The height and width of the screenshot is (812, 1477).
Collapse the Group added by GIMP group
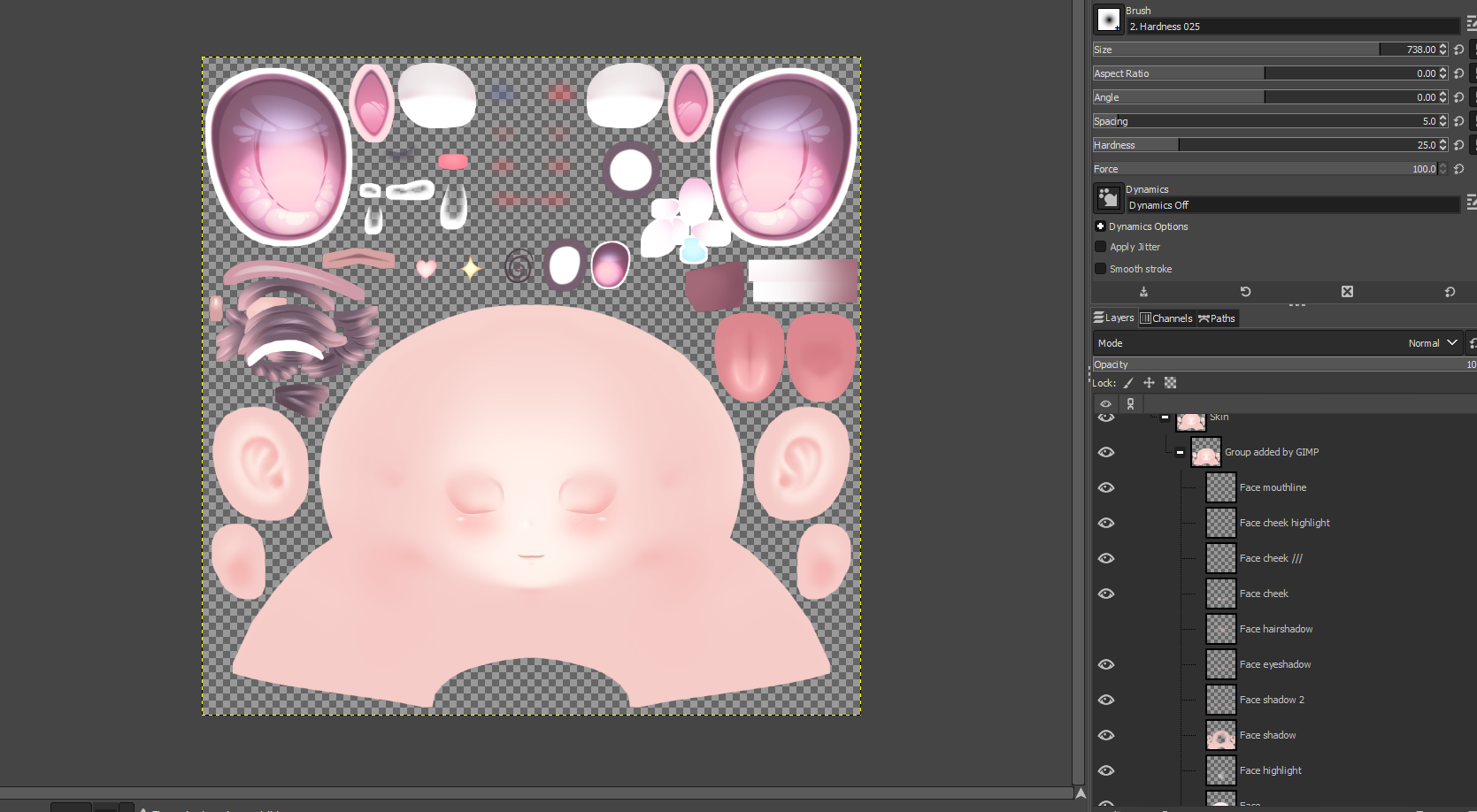pos(1180,452)
